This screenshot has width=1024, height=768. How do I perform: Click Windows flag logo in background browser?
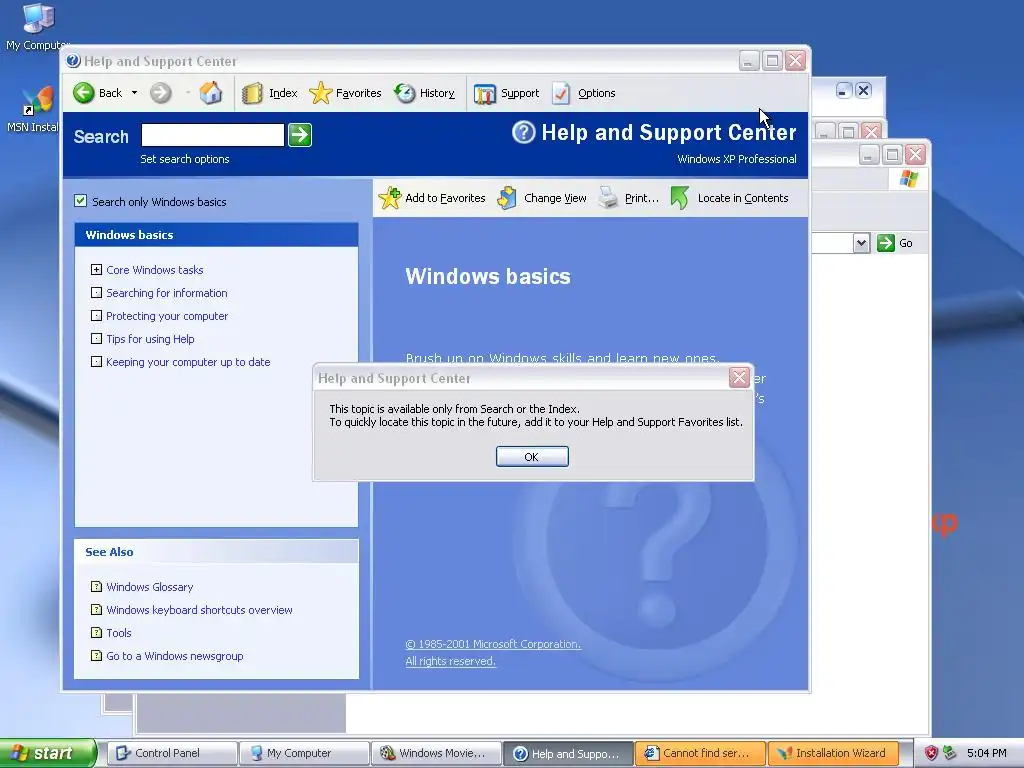click(x=908, y=178)
